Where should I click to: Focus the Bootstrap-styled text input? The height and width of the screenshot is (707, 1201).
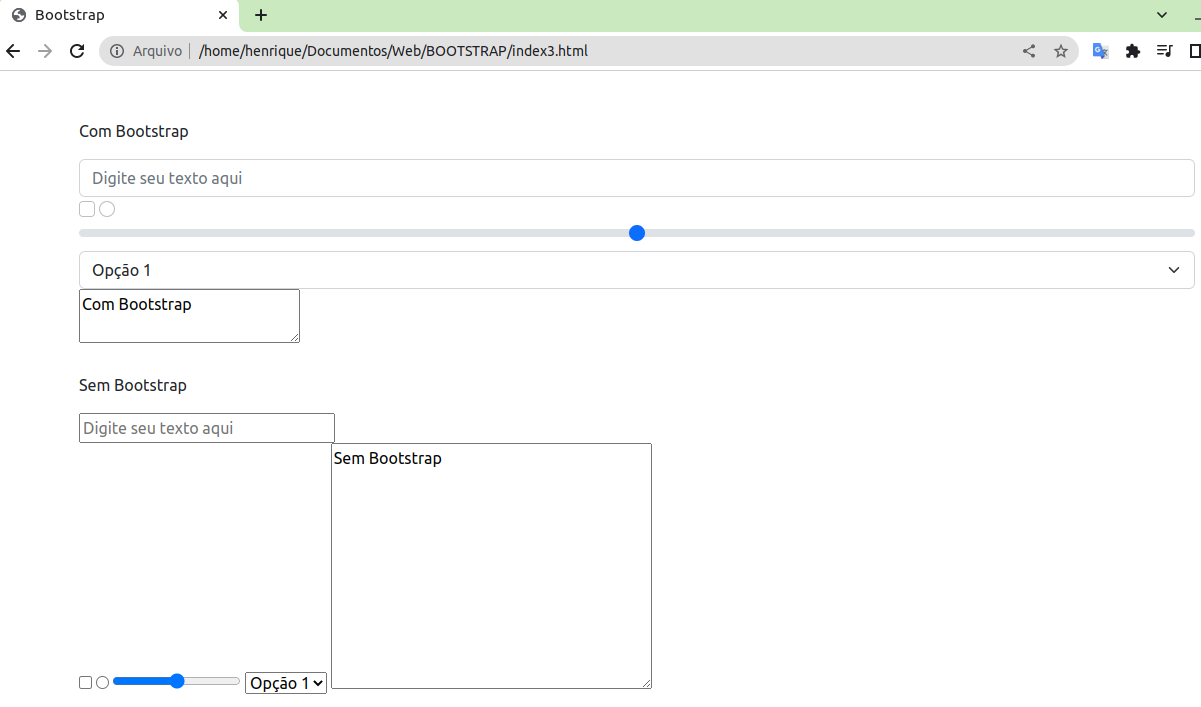coord(637,178)
